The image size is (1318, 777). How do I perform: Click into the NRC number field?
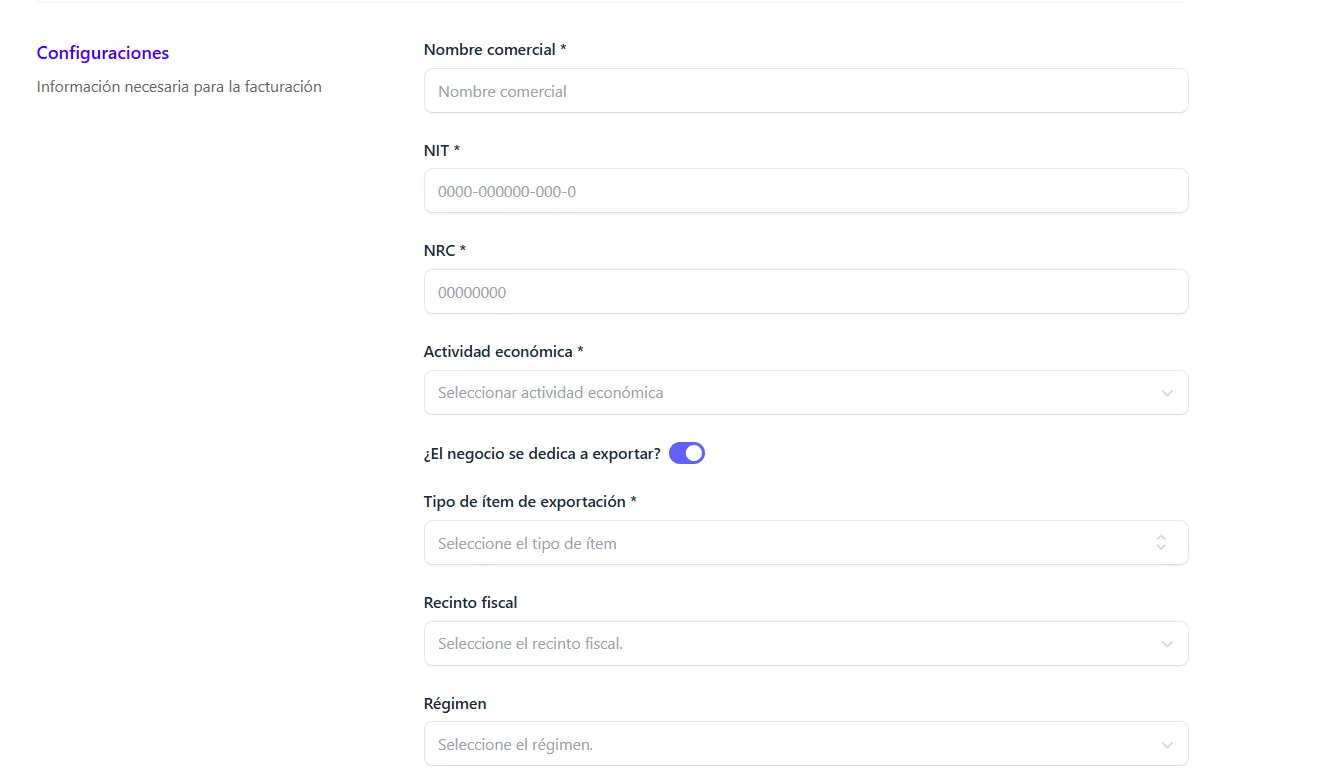tap(805, 292)
